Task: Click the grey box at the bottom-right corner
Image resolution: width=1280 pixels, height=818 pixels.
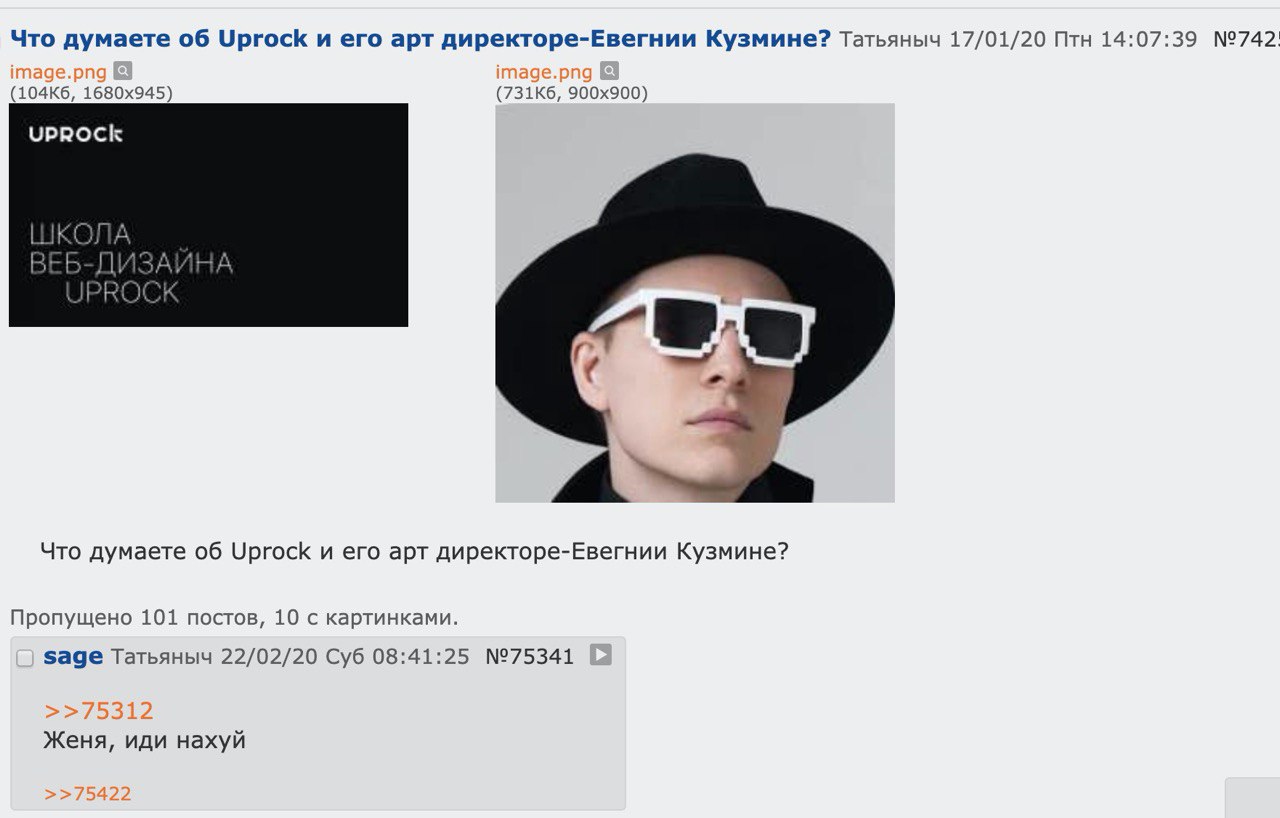Action: (1253, 797)
